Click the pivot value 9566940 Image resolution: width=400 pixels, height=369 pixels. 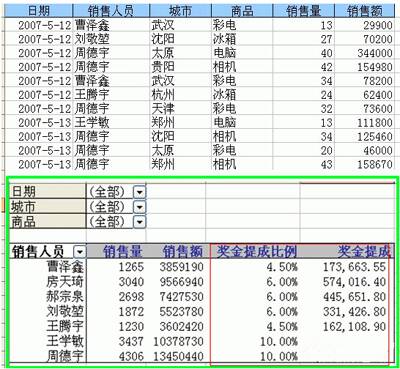click(182, 282)
